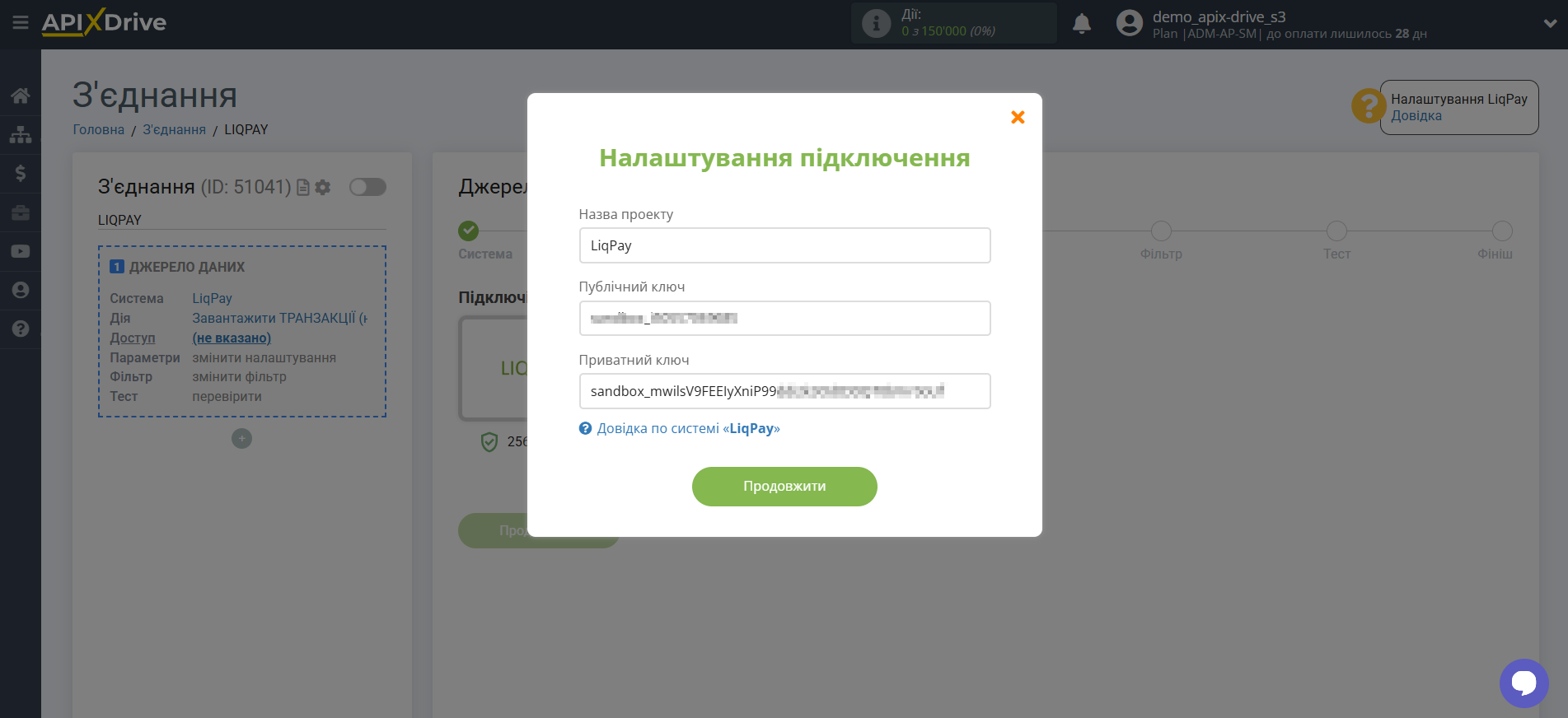Select the Тест step circle
1568x718 pixels.
(x=1336, y=231)
